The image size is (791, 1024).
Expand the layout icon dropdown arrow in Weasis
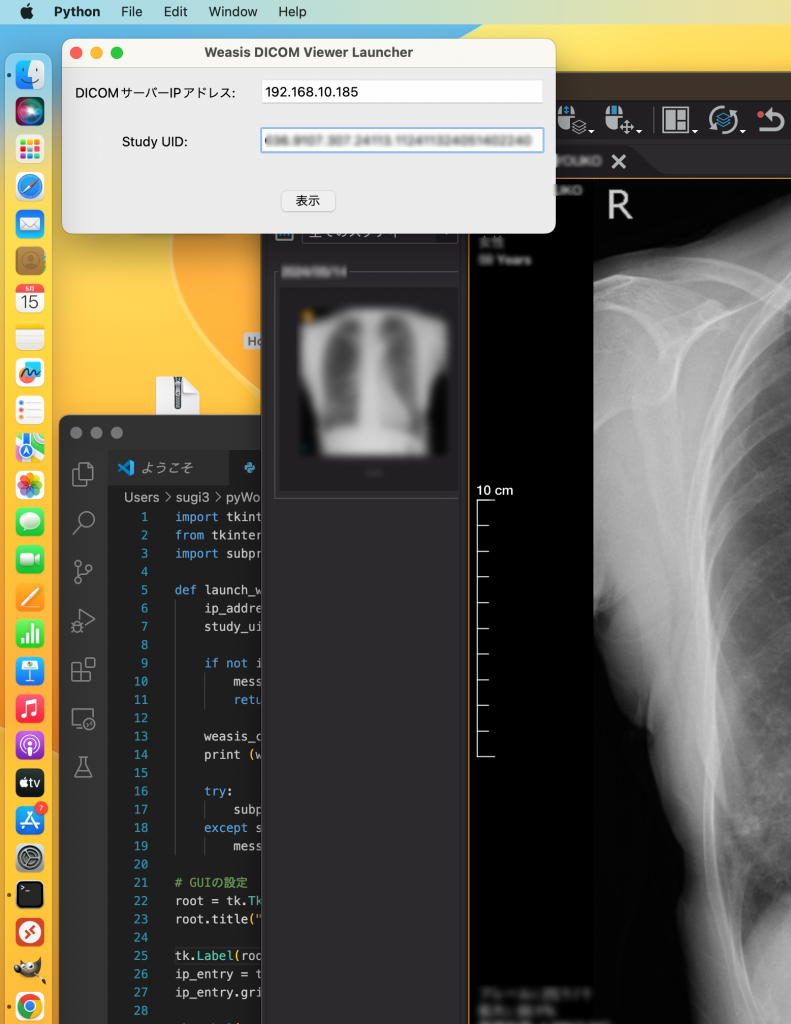[x=695, y=131]
